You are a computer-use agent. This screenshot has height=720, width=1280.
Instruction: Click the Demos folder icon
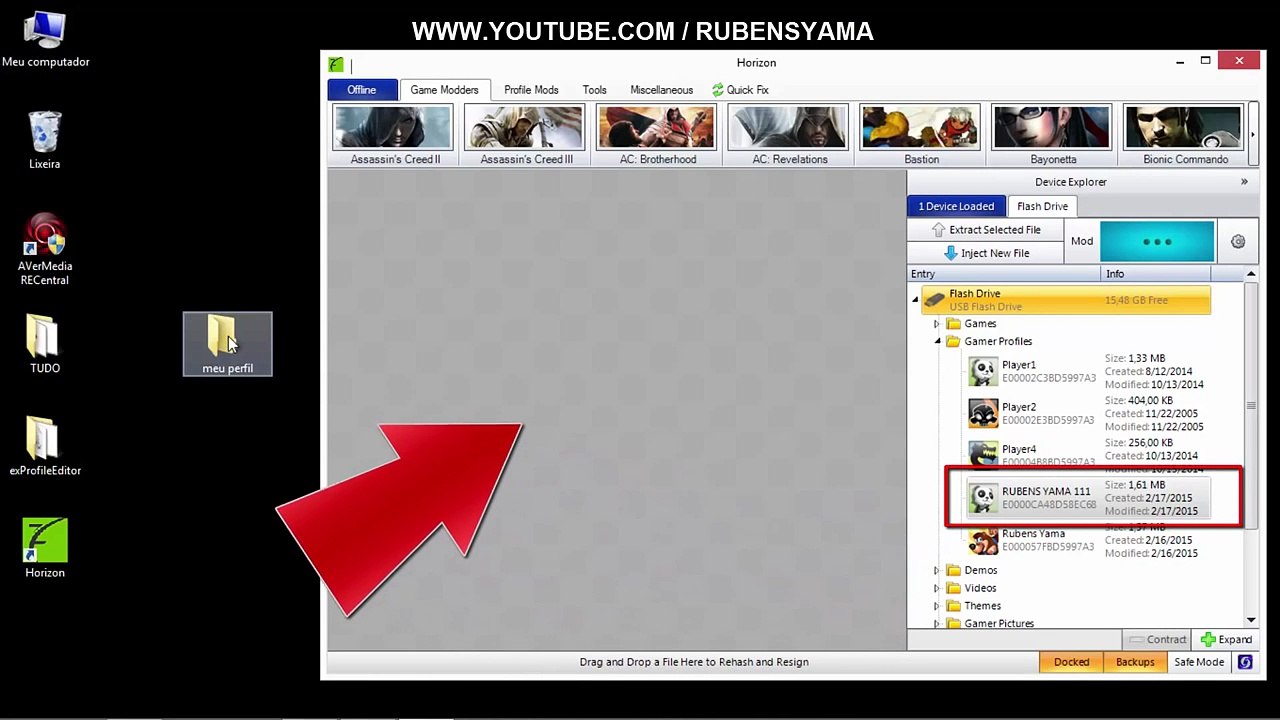click(x=954, y=570)
